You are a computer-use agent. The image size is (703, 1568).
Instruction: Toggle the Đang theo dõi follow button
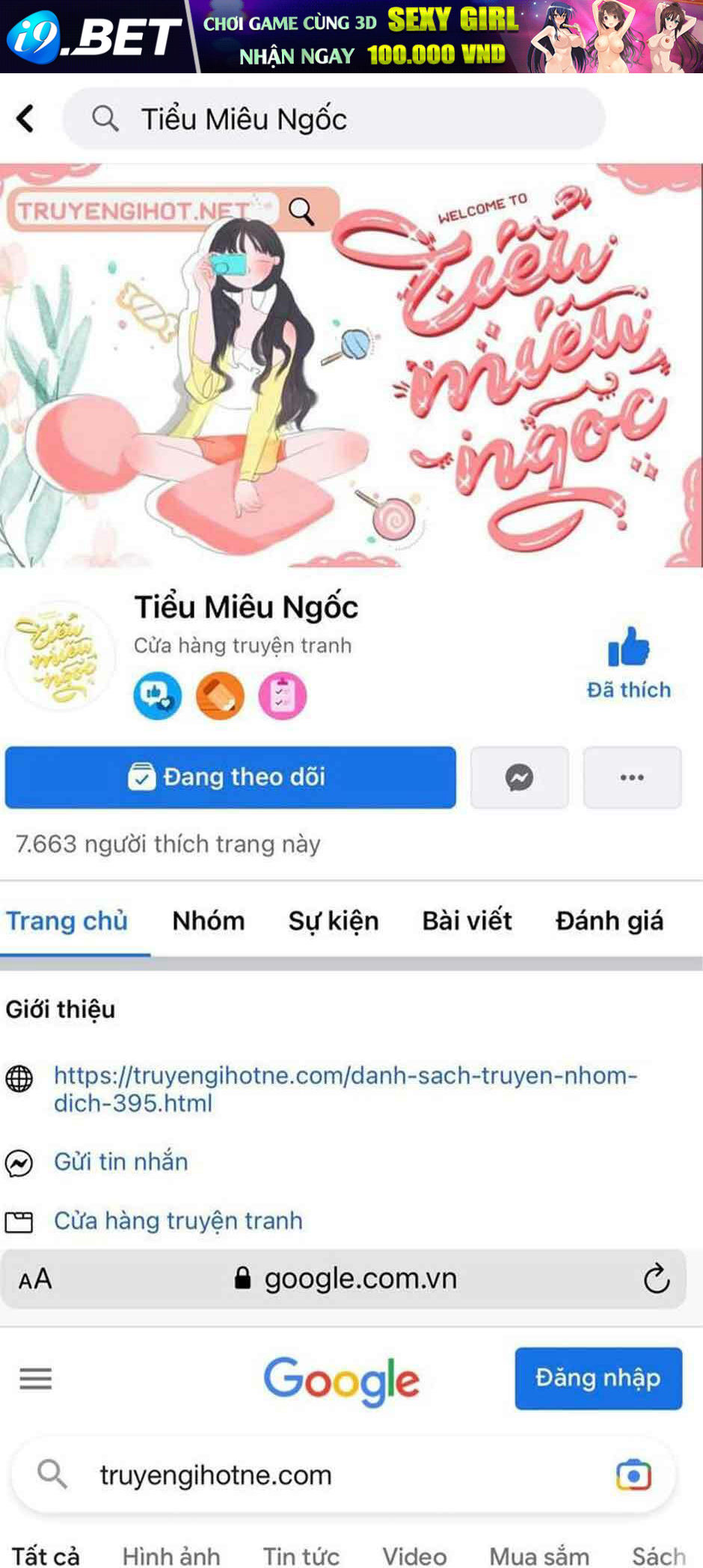pos(230,777)
